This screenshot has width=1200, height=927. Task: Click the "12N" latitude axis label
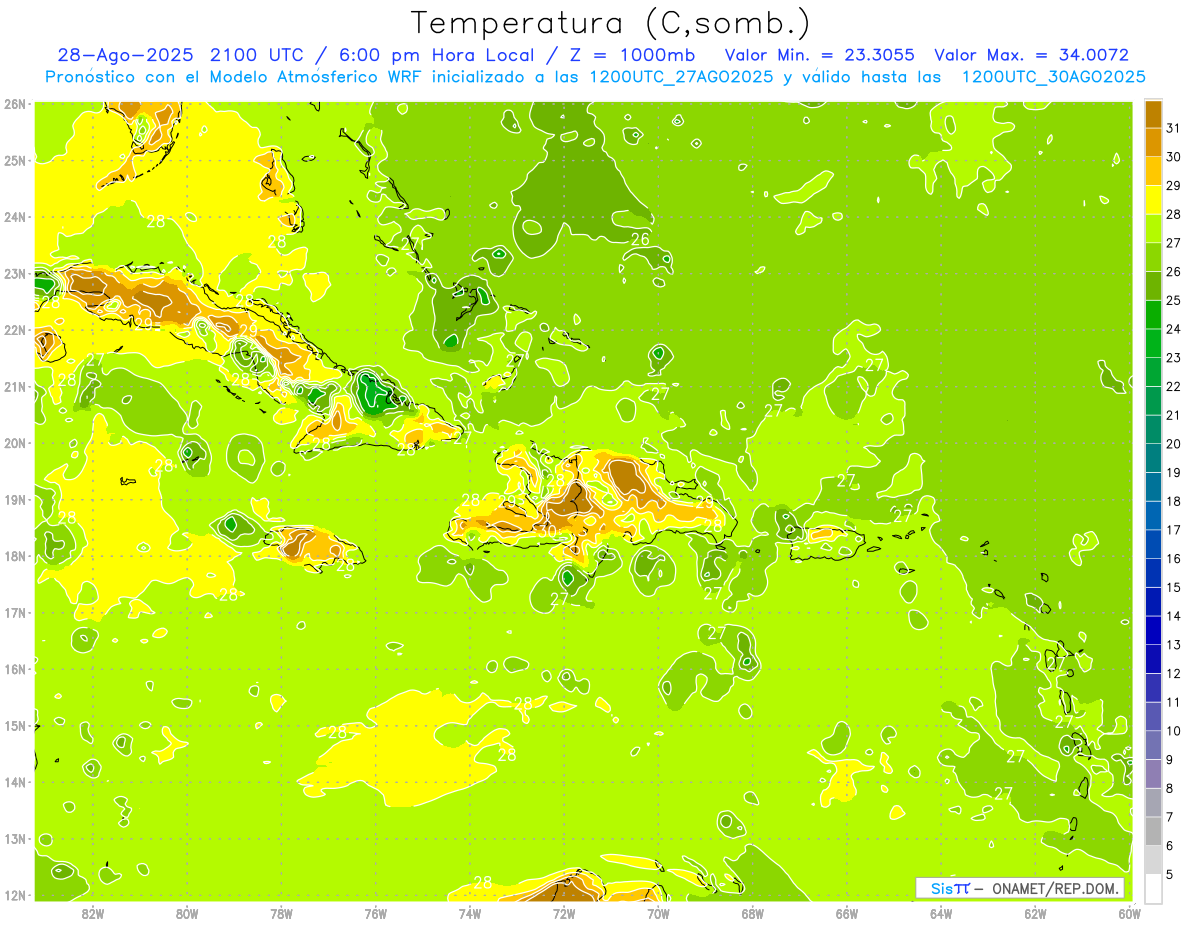coord(14,895)
